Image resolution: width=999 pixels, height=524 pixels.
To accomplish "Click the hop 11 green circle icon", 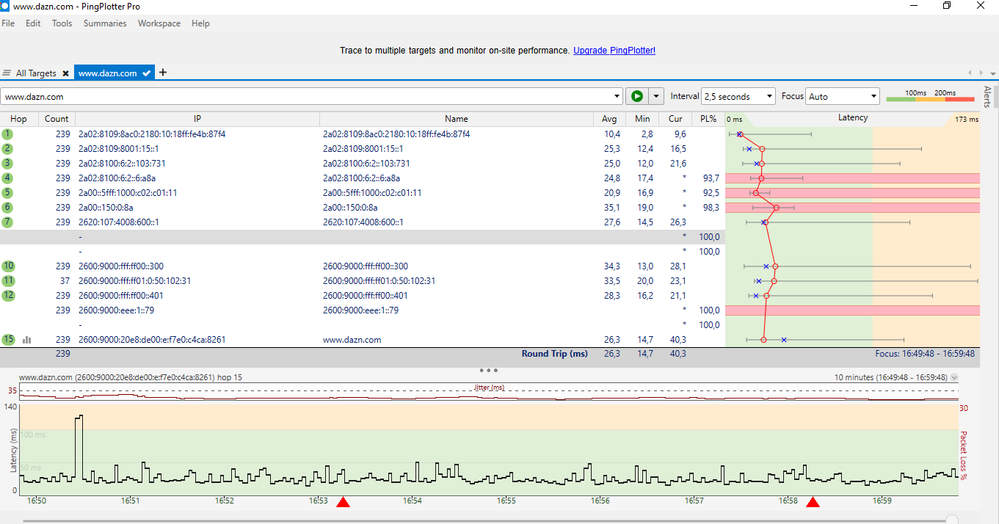I will pos(8,280).
